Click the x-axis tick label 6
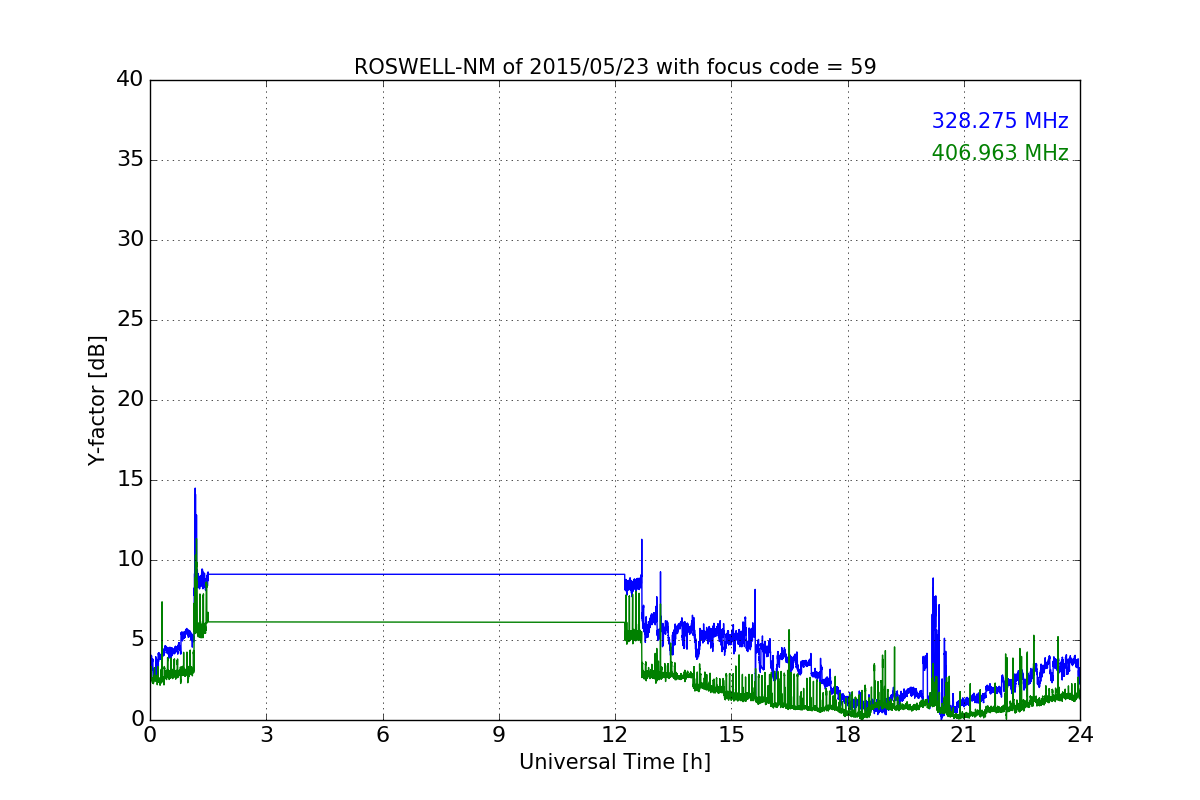1200x800 pixels. (383, 734)
